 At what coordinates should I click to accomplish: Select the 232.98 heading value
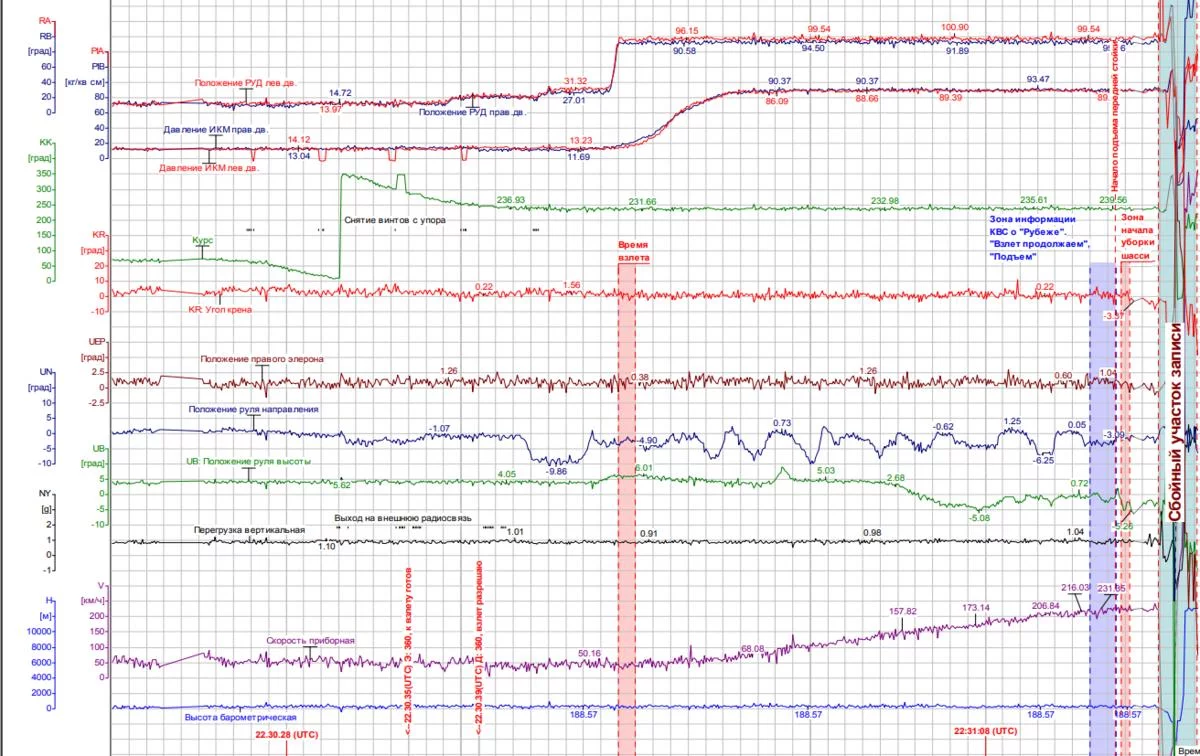coord(885,201)
